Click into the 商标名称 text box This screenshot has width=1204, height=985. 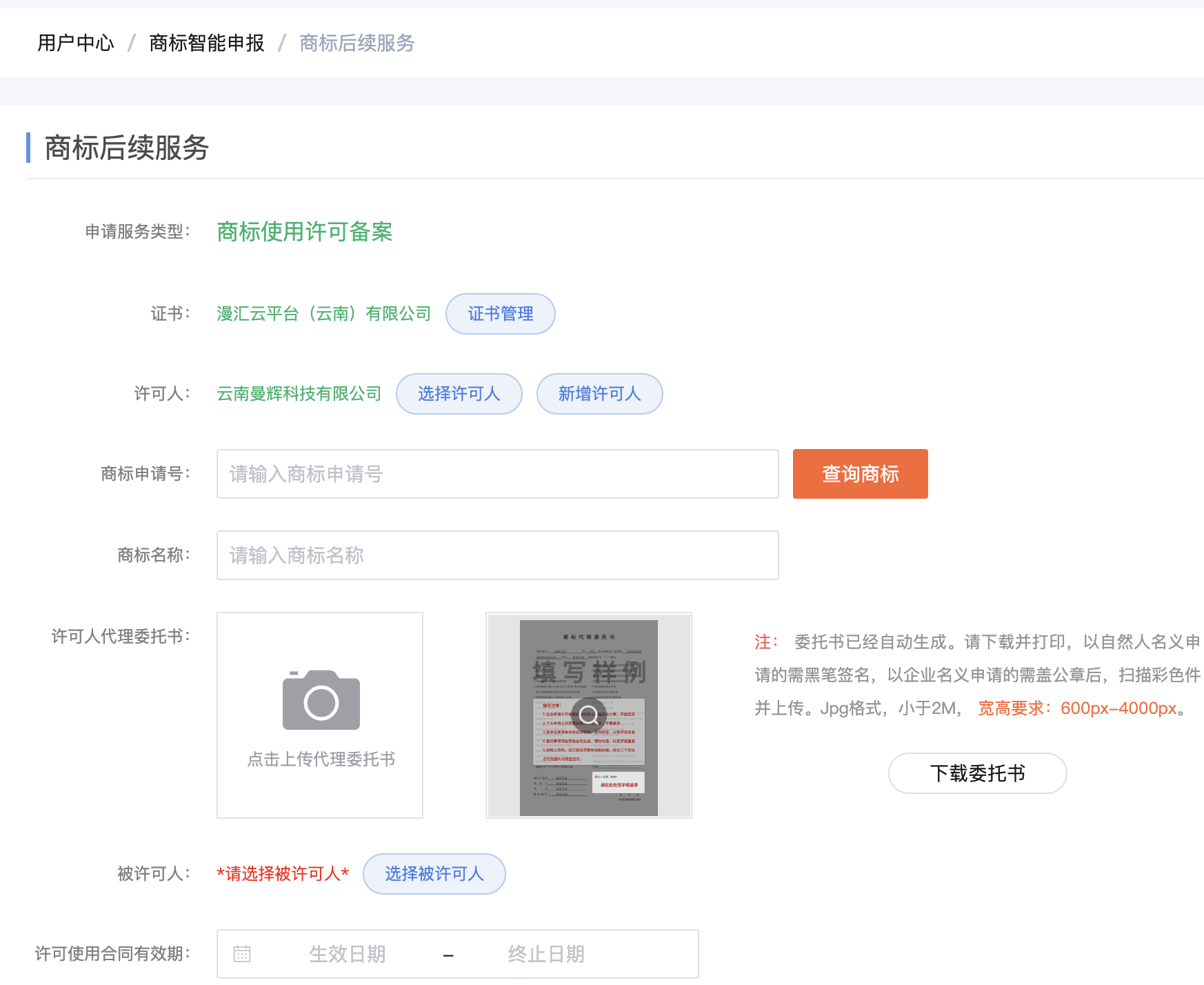coord(497,555)
